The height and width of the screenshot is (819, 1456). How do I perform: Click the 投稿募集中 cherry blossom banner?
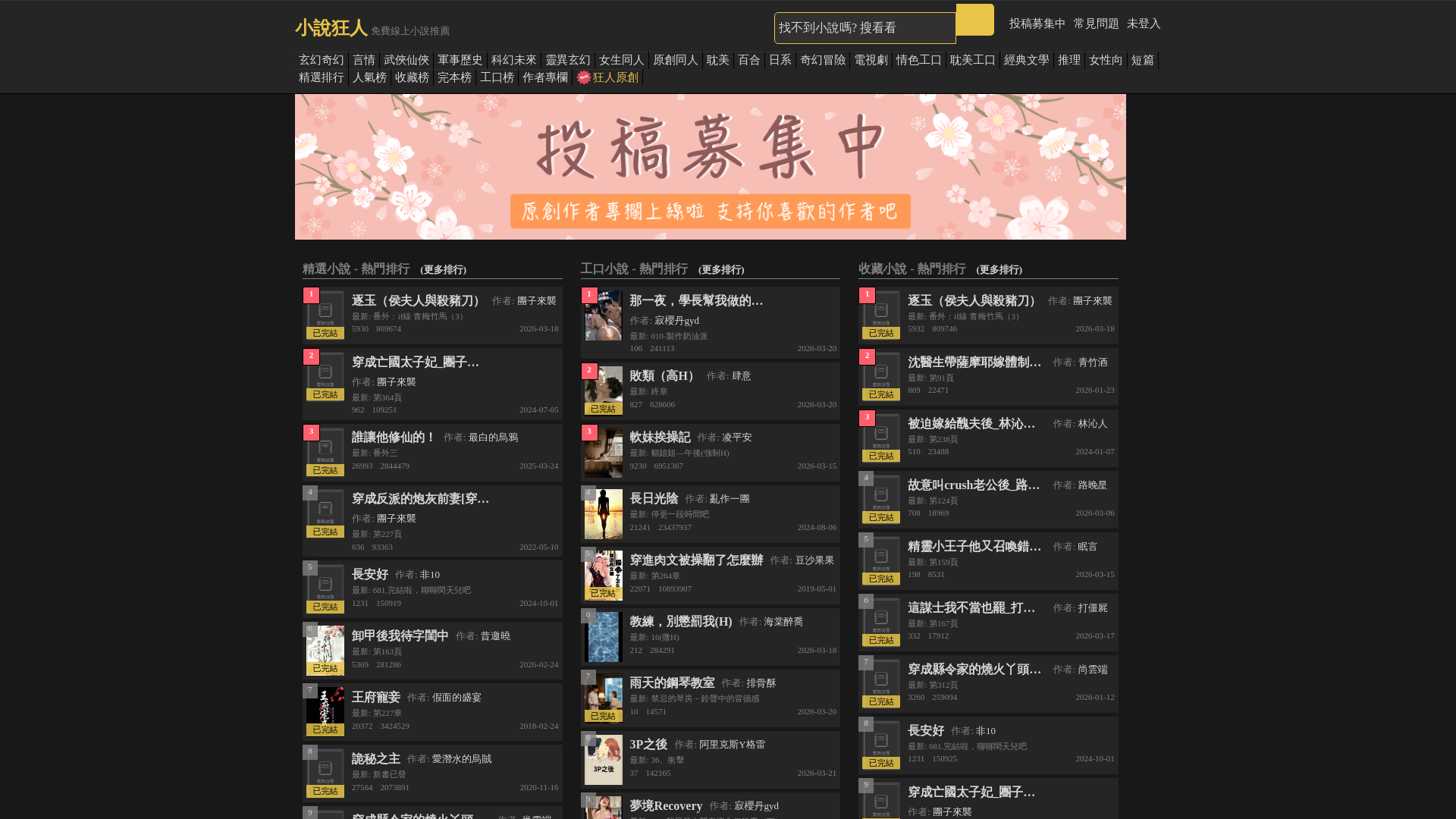(x=711, y=167)
